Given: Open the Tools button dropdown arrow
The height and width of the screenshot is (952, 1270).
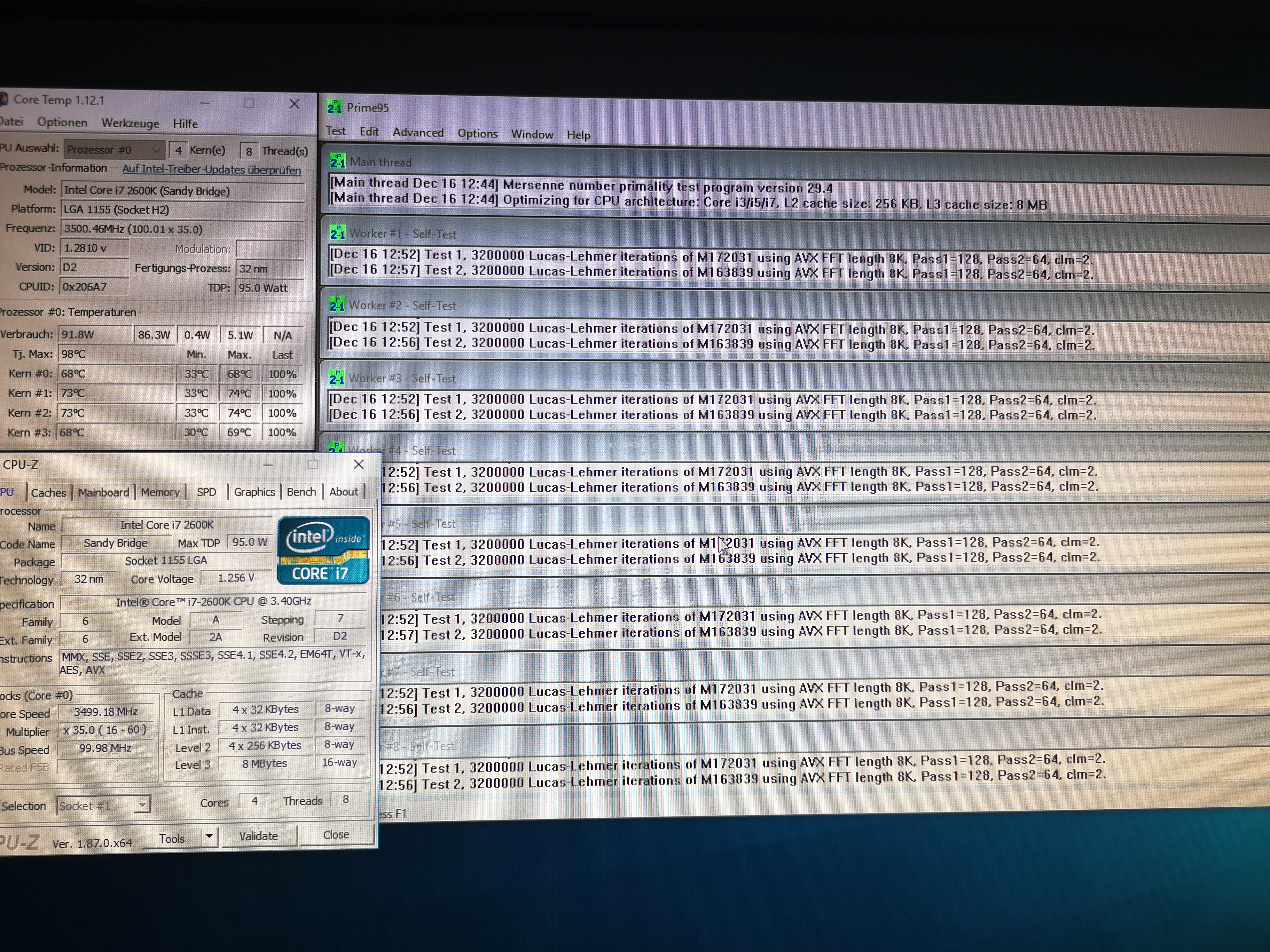Looking at the screenshot, I should [x=210, y=837].
